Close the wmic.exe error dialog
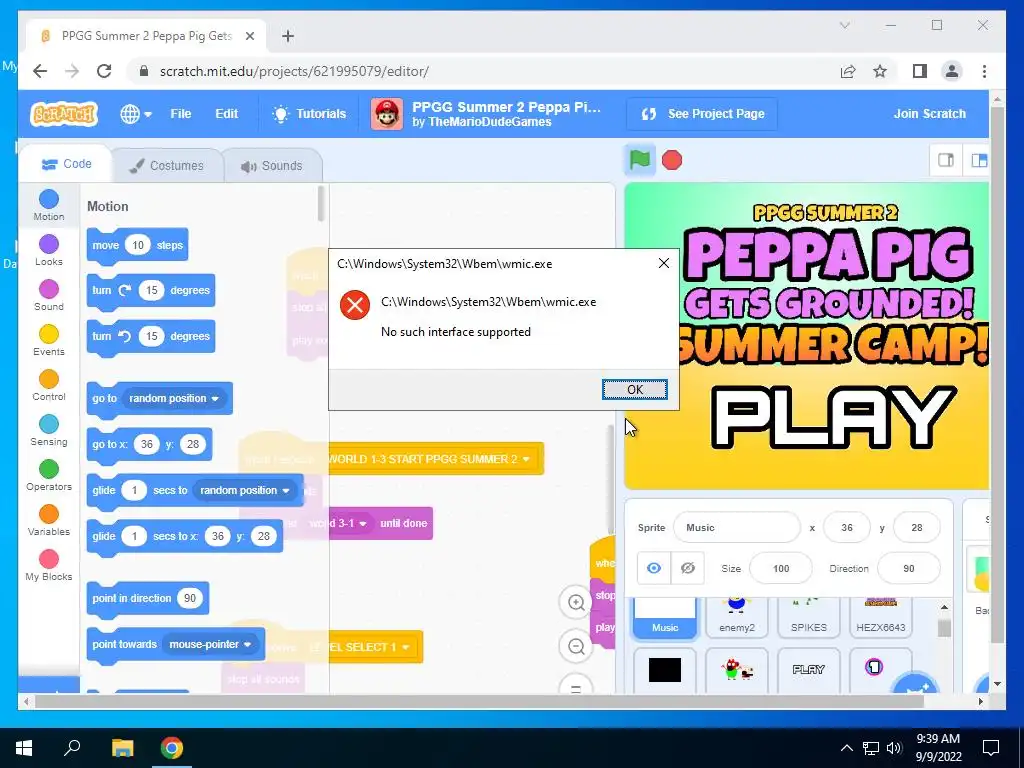The width and height of the screenshot is (1024, 768). pos(664,263)
